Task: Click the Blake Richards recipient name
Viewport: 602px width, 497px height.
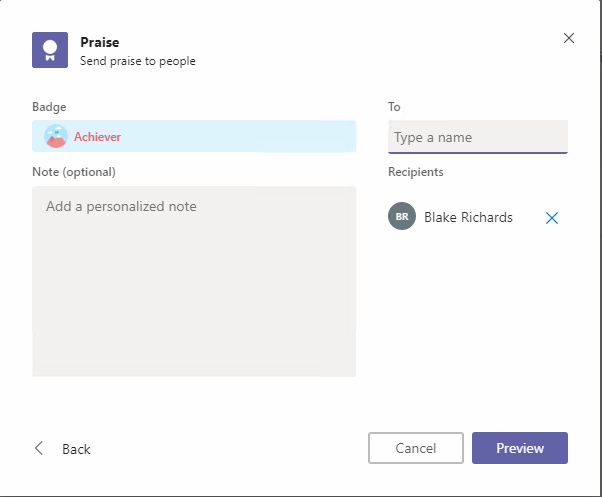Action: 468,217
